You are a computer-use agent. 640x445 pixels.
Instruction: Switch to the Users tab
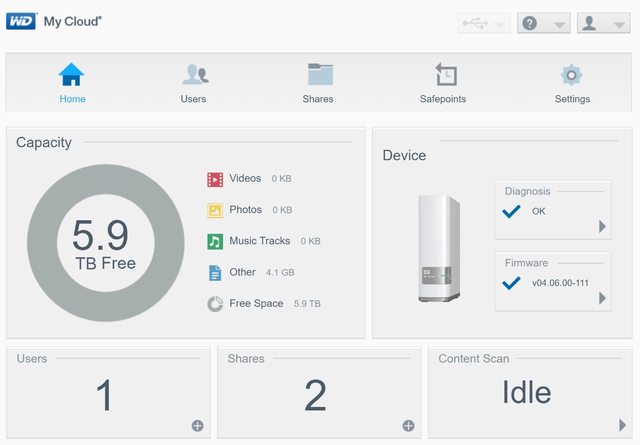coord(193,82)
